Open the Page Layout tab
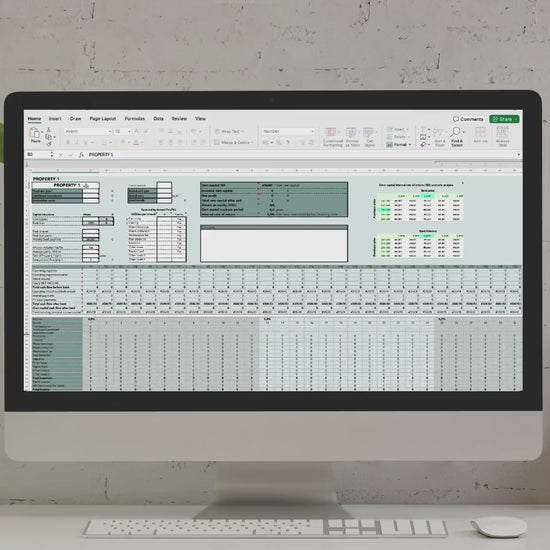Image resolution: width=550 pixels, height=550 pixels. tap(102, 119)
